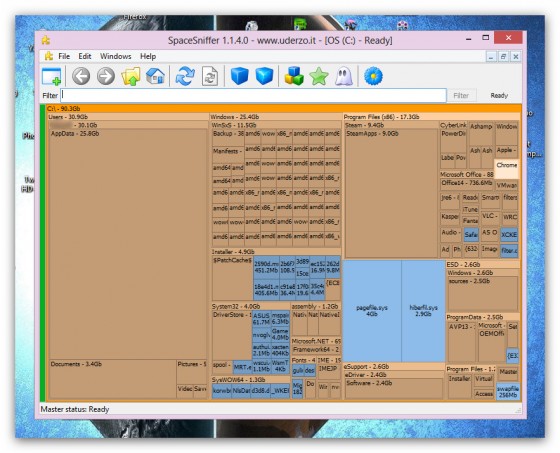Click the New View toolbar icon
Image resolution: width=560 pixels, height=453 pixels.
(x=52, y=76)
